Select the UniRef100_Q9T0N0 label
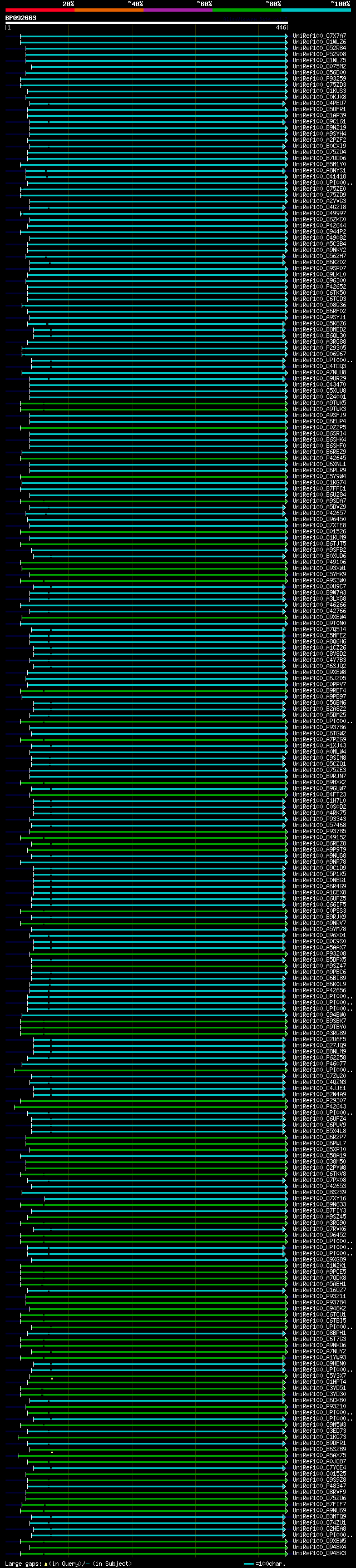The width and height of the screenshot is (356, 1568). click(x=319, y=623)
